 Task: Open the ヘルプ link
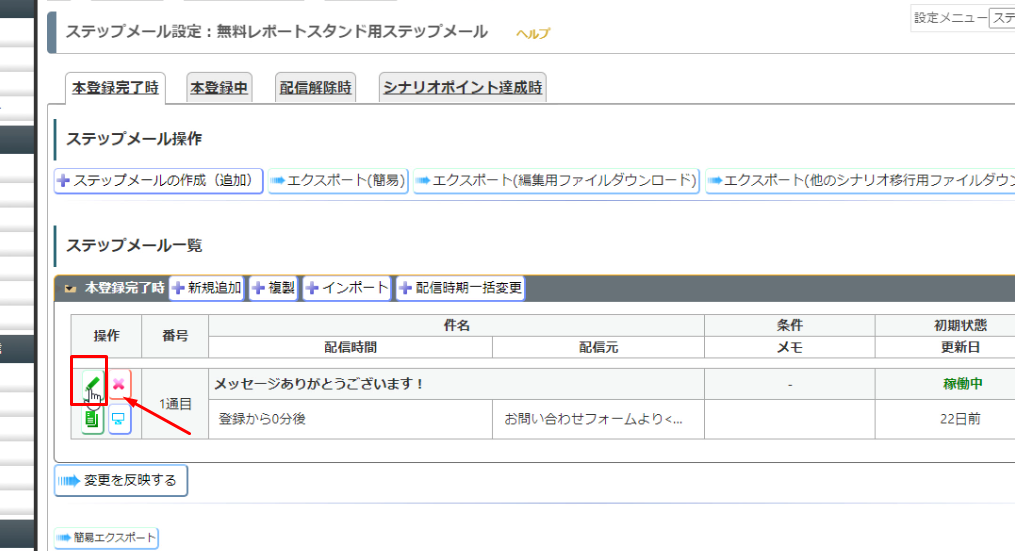[533, 34]
